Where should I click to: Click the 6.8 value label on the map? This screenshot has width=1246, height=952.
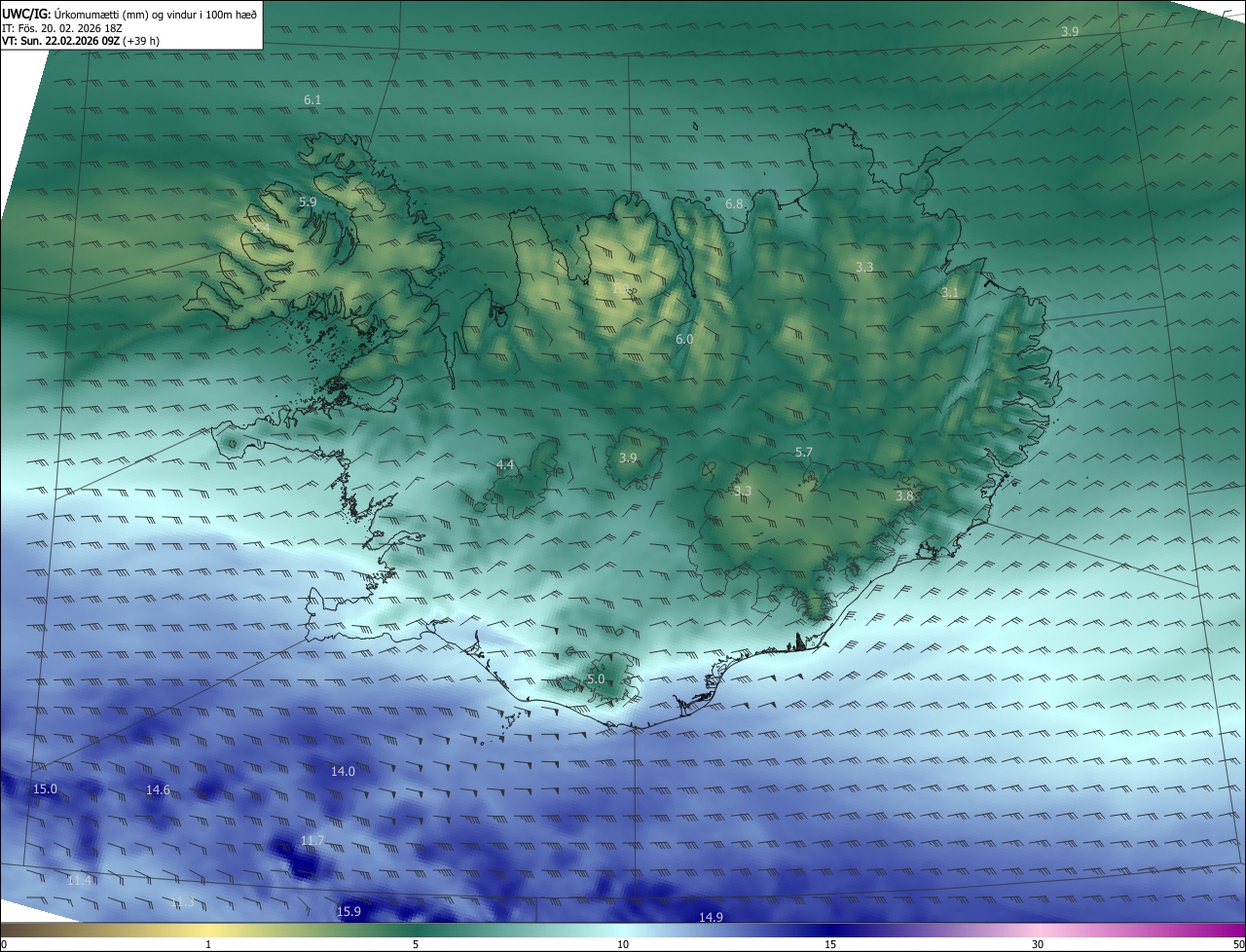point(734,204)
